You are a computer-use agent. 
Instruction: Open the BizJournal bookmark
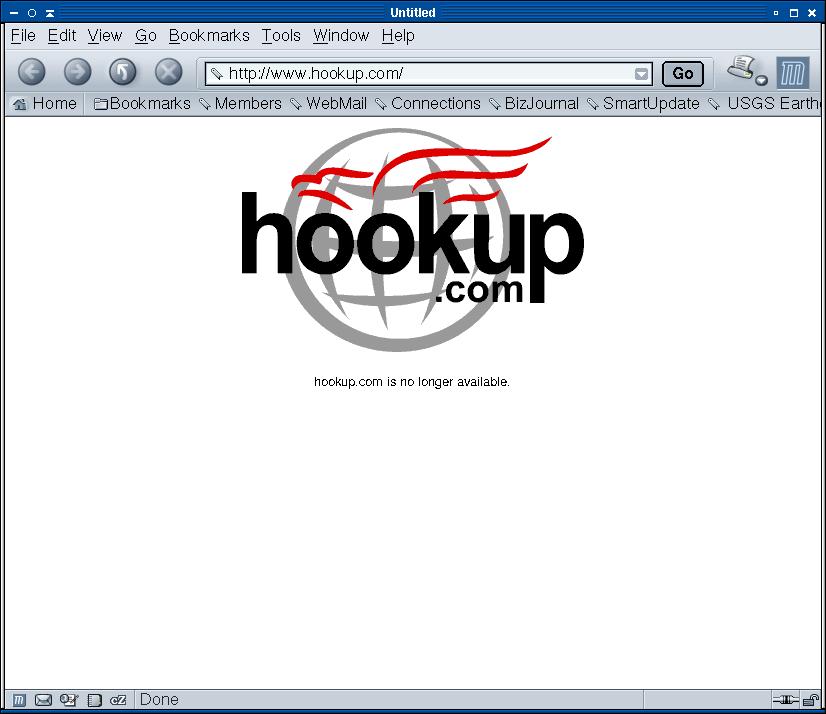534,104
